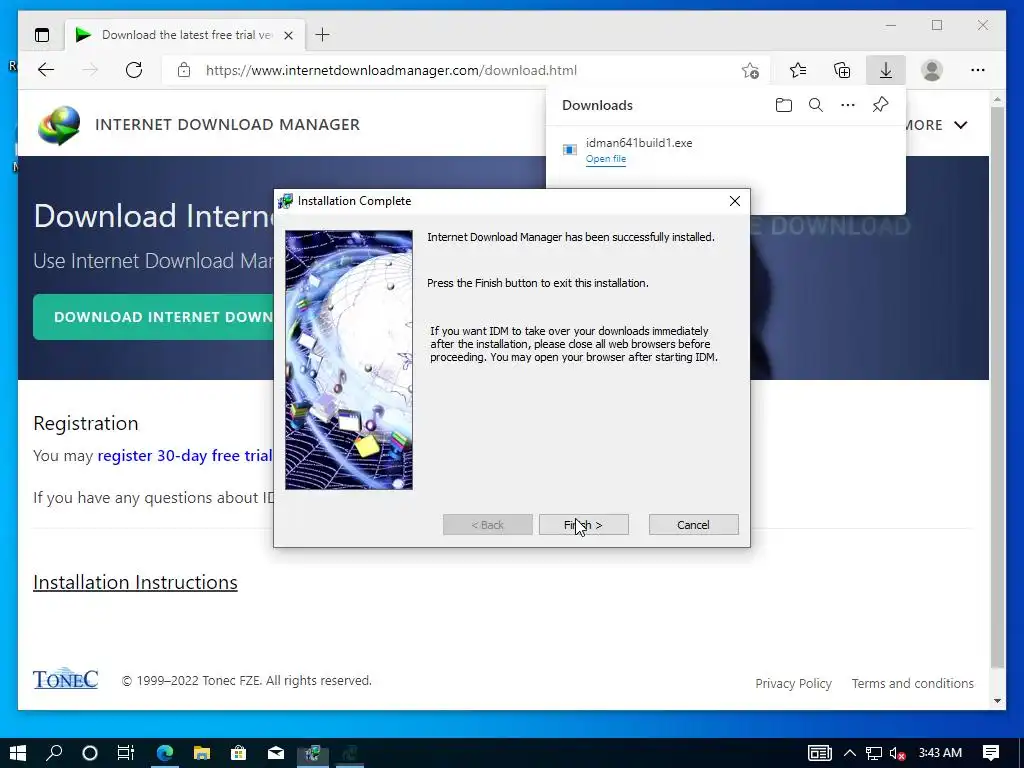1024x768 pixels.
Task: Click the address bar URL
Action: 391,70
